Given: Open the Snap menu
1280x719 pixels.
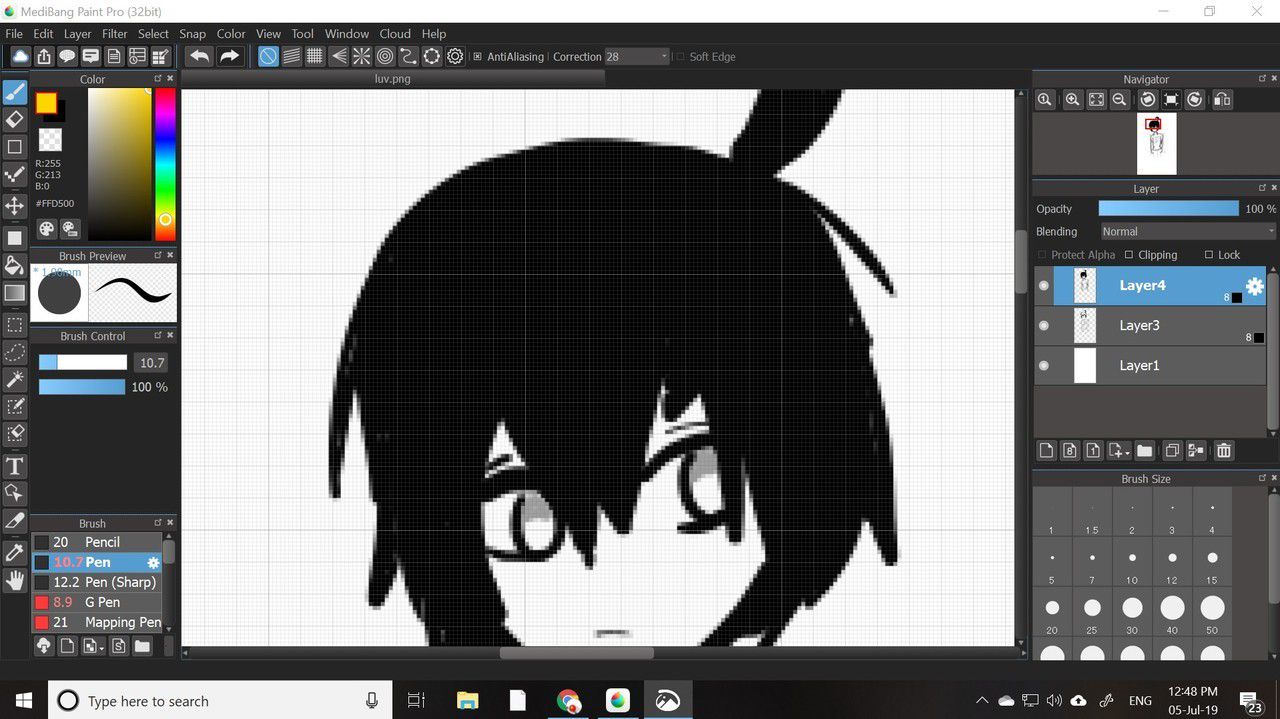Looking at the screenshot, I should (192, 34).
